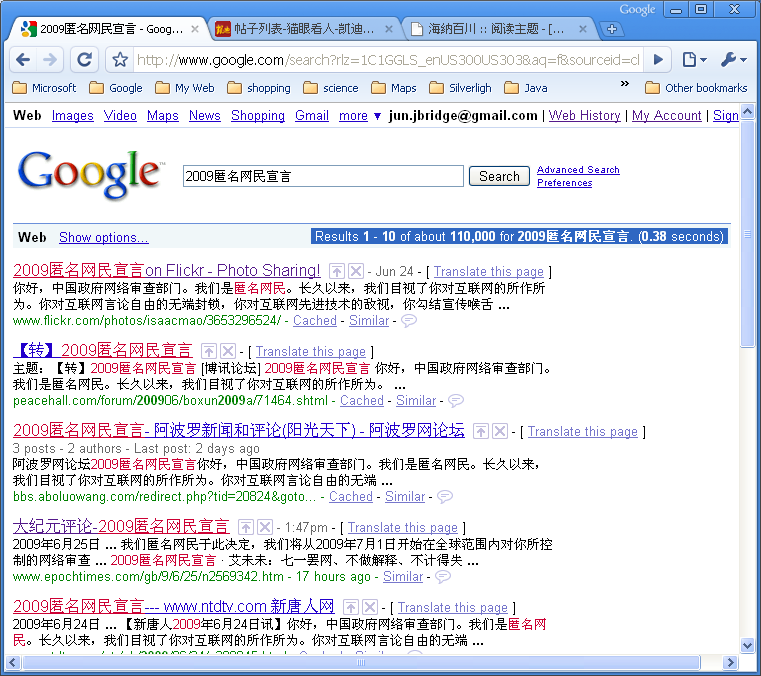The height and width of the screenshot is (676, 761).
Task: Open the page control menu
Action: [x=694, y=60]
